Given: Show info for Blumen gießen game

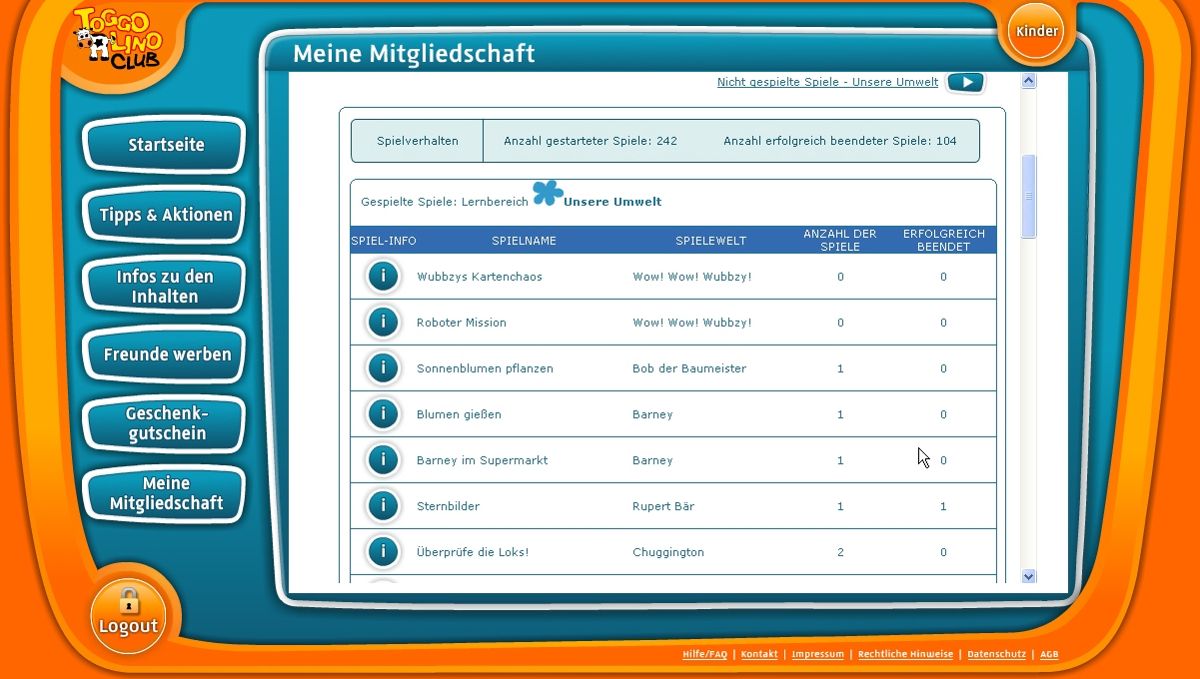Looking at the screenshot, I should click(x=383, y=414).
